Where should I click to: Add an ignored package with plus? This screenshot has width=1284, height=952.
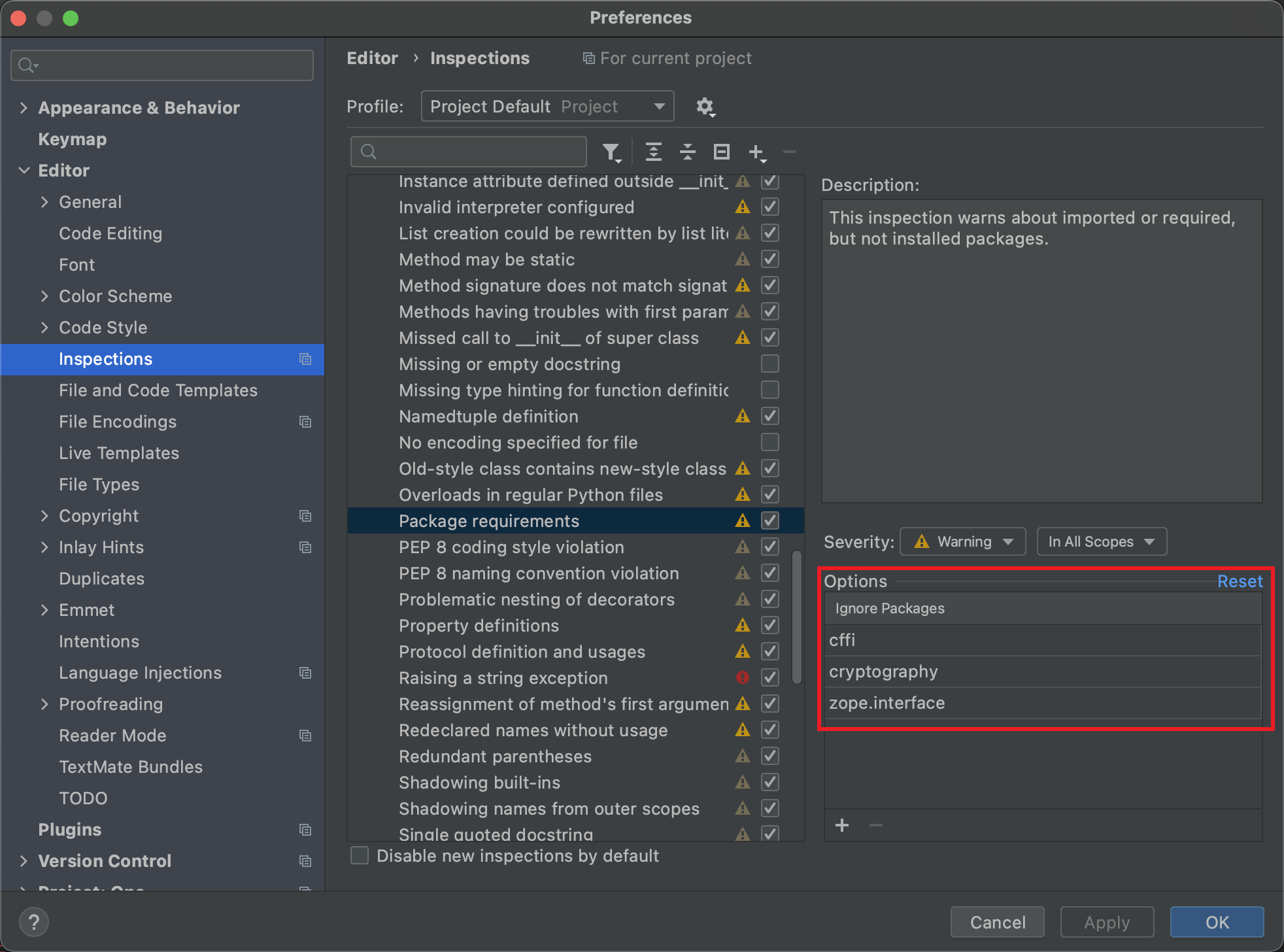[x=842, y=825]
